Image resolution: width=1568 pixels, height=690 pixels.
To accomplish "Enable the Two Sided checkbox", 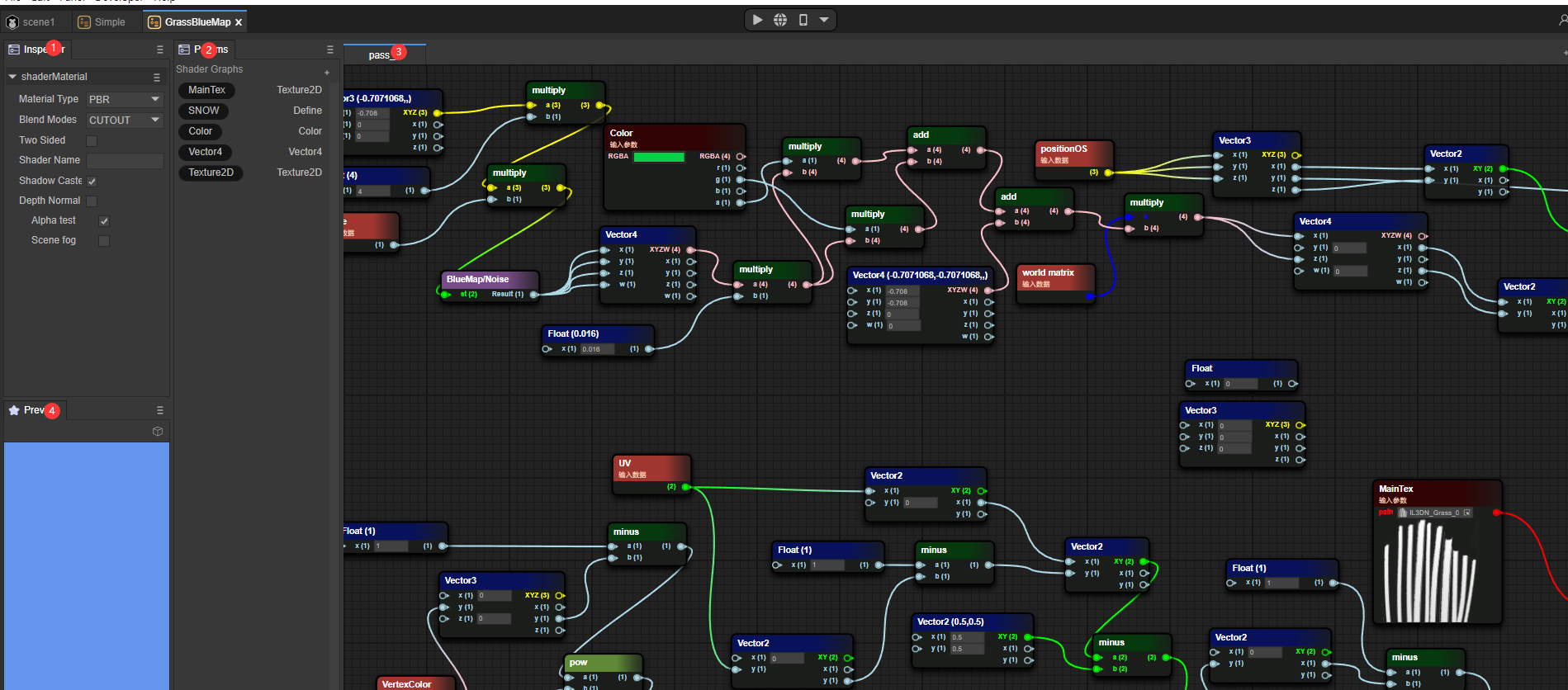I will click(92, 141).
